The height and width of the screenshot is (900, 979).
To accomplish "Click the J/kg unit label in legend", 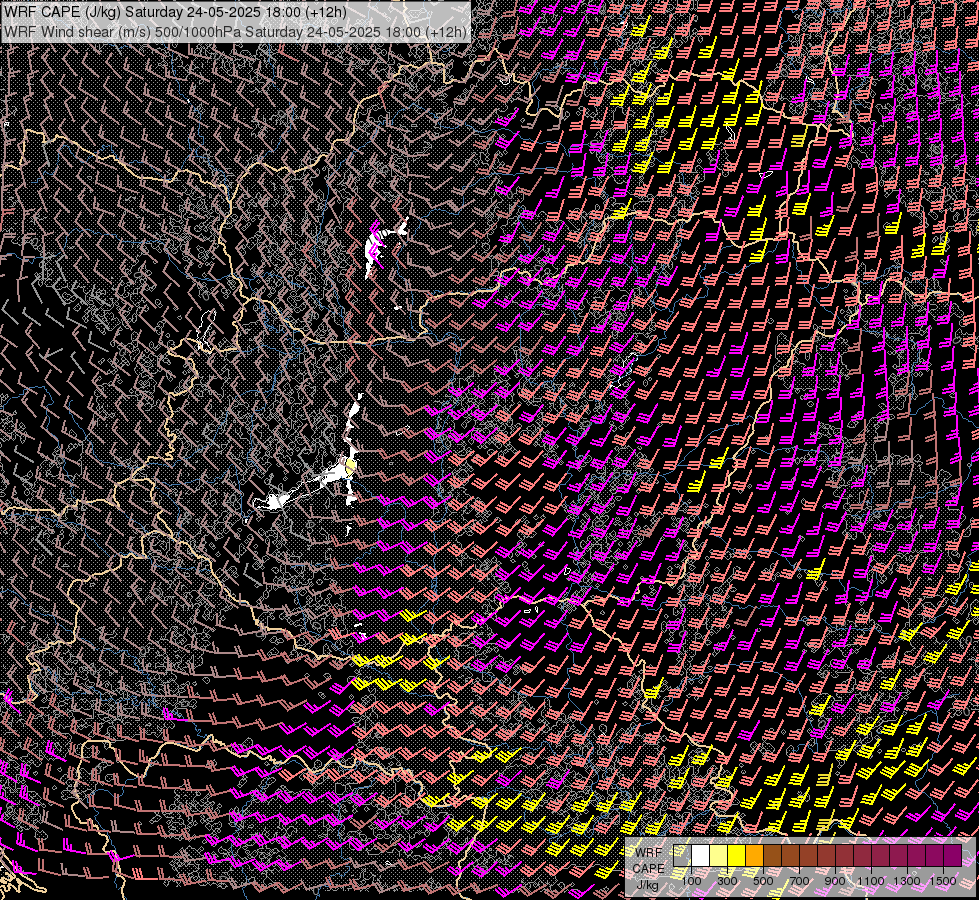I will coord(648,886).
